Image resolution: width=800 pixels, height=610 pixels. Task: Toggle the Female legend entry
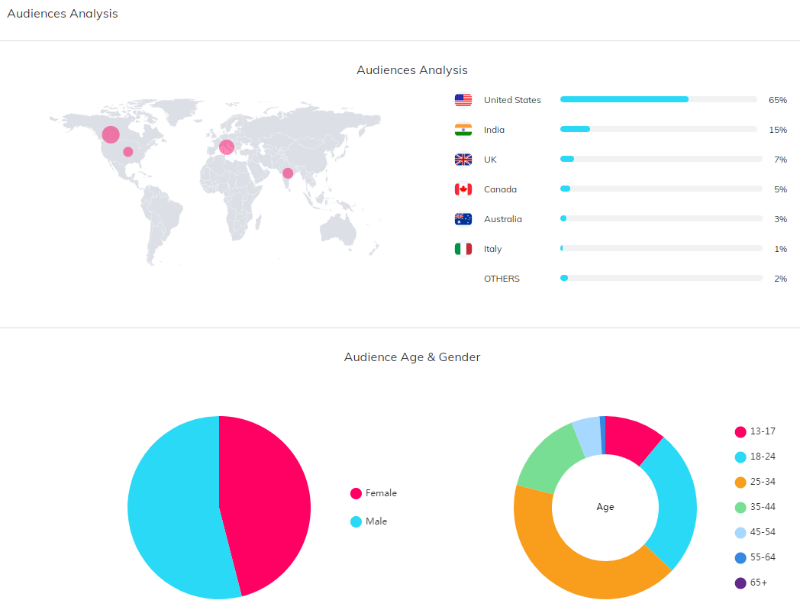[373, 493]
